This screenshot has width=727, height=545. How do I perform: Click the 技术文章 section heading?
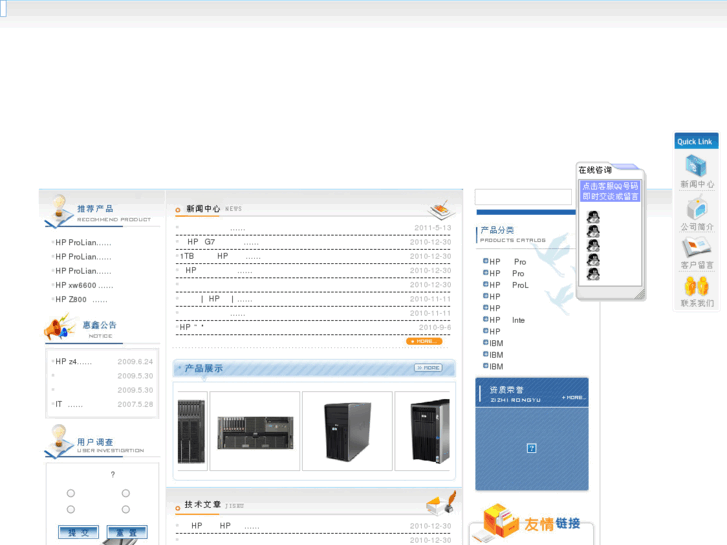(214, 505)
